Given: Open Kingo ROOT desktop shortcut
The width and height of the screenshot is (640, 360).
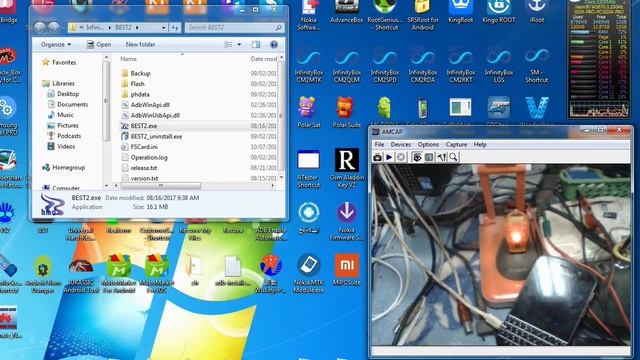Looking at the screenshot, I should 498,11.
